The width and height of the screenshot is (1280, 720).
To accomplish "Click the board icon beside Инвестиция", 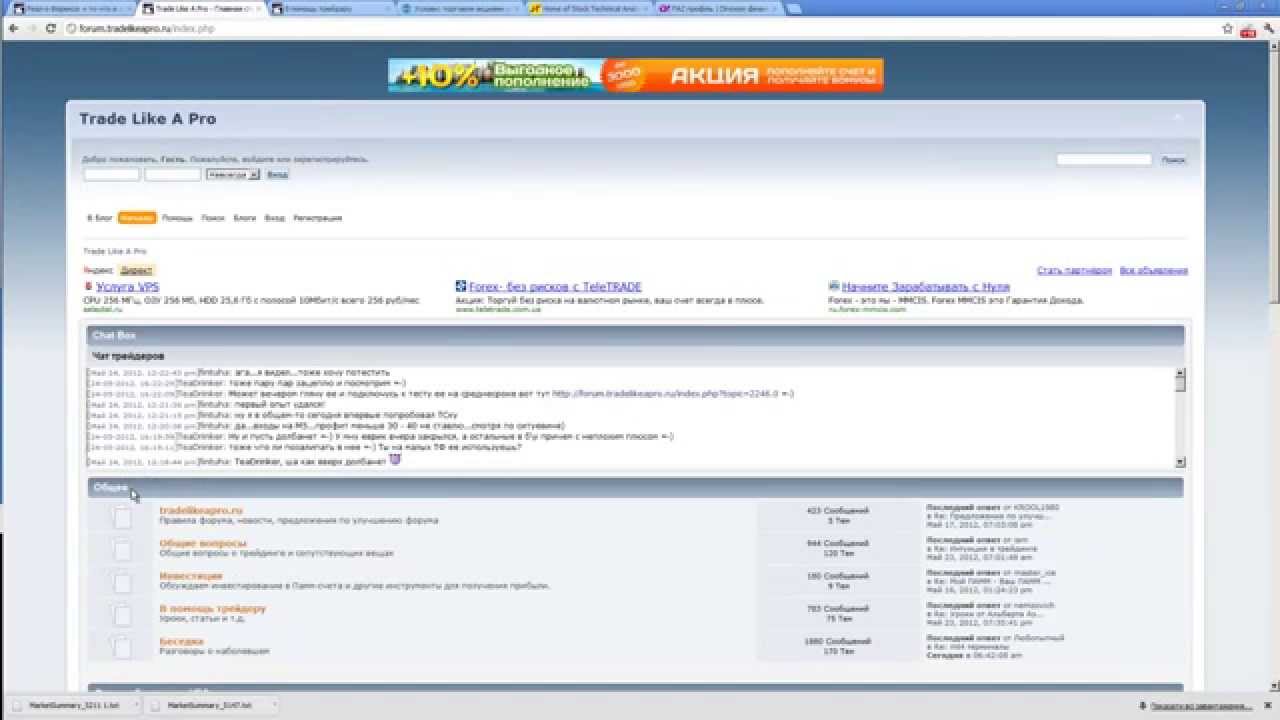I will click(121, 582).
